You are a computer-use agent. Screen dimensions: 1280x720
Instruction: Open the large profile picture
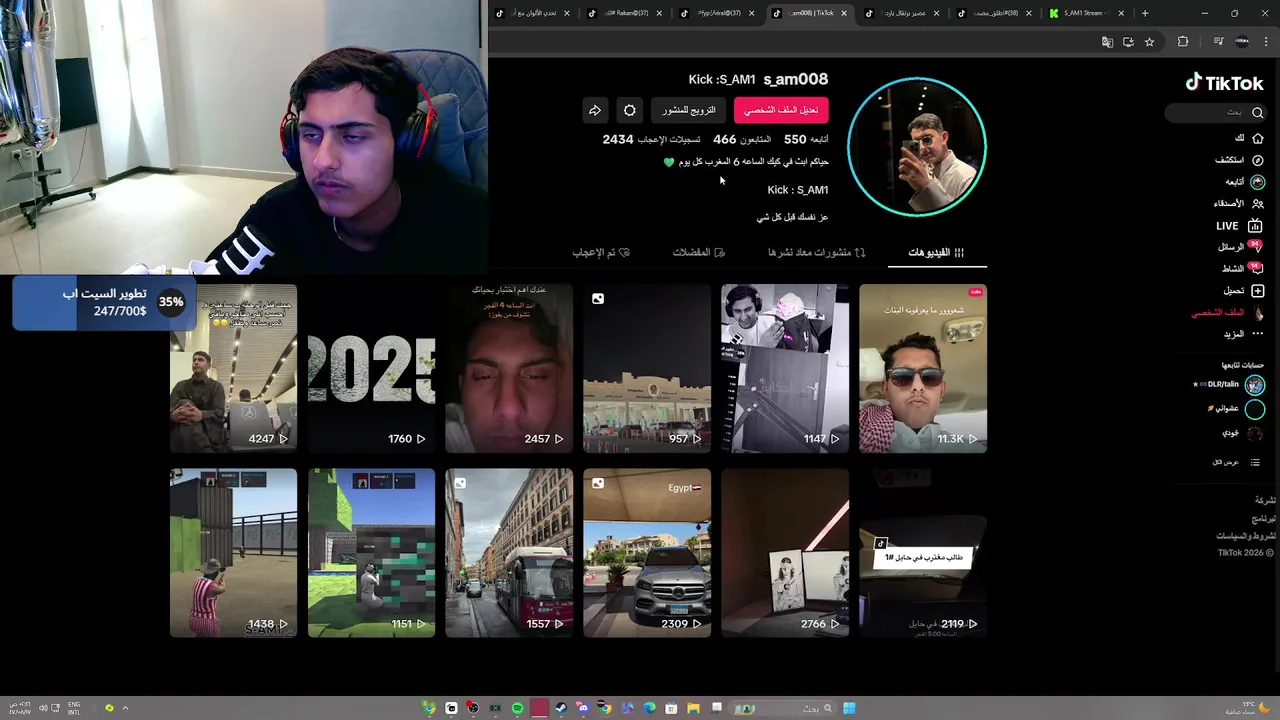pyautogui.click(x=917, y=147)
